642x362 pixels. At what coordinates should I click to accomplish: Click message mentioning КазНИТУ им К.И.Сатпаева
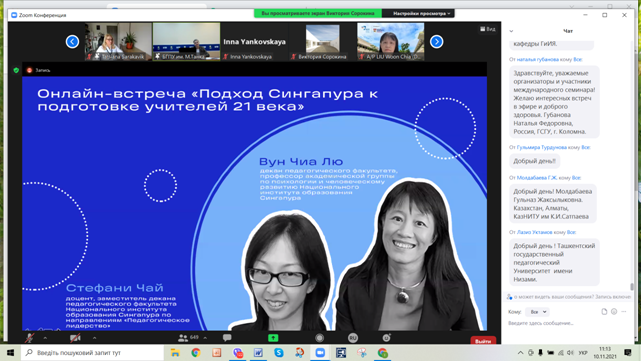click(553, 204)
